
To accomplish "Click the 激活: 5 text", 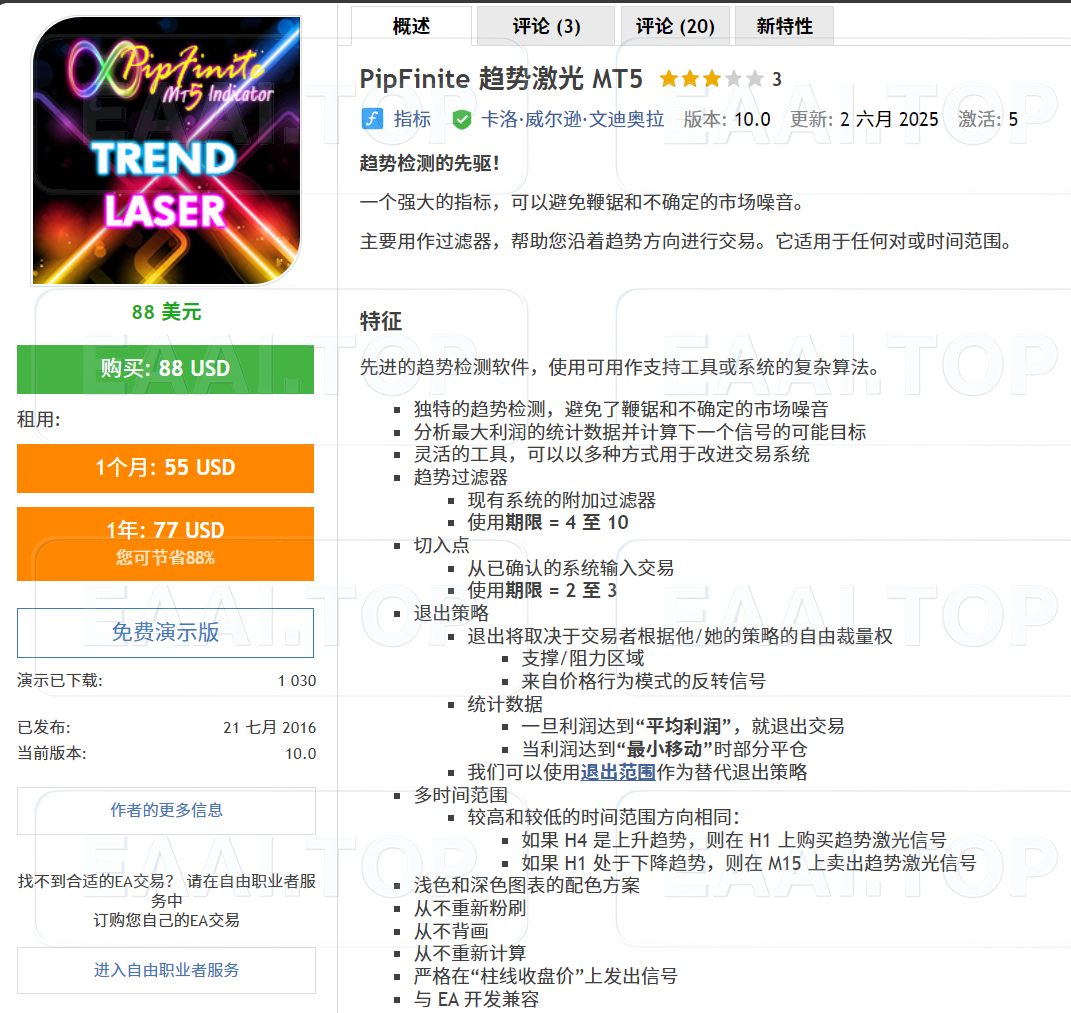I will (988, 120).
